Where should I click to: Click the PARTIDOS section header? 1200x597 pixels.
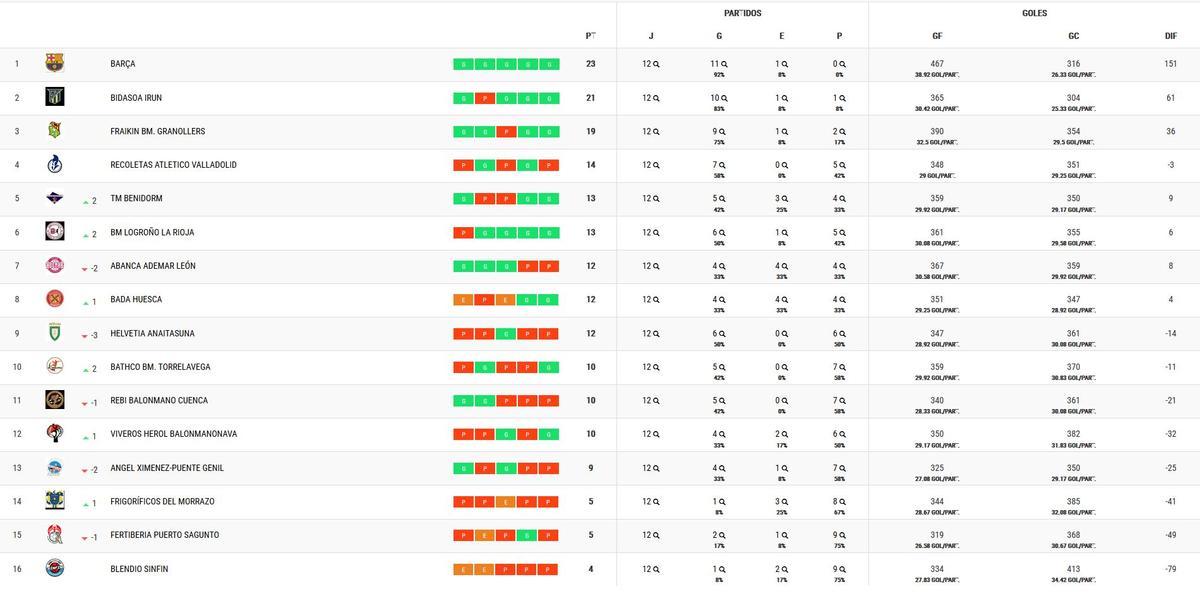click(x=743, y=13)
